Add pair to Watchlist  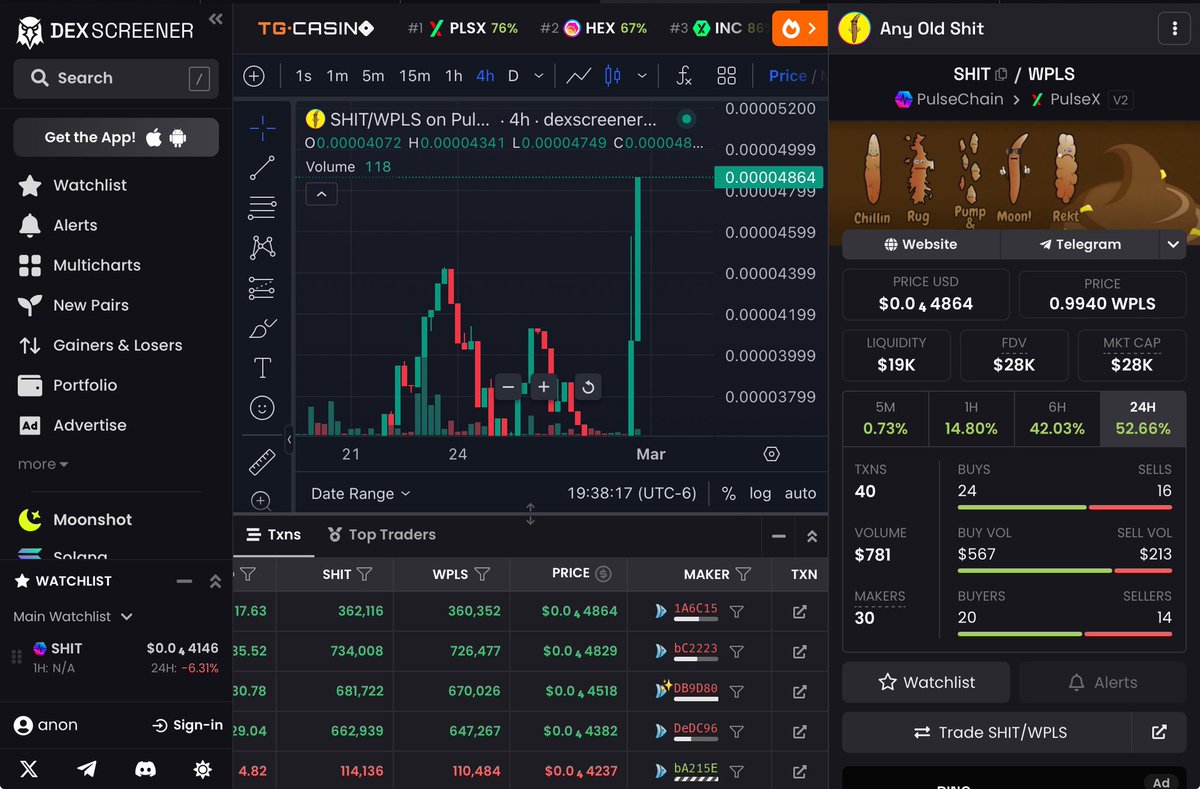pyautogui.click(x=926, y=682)
